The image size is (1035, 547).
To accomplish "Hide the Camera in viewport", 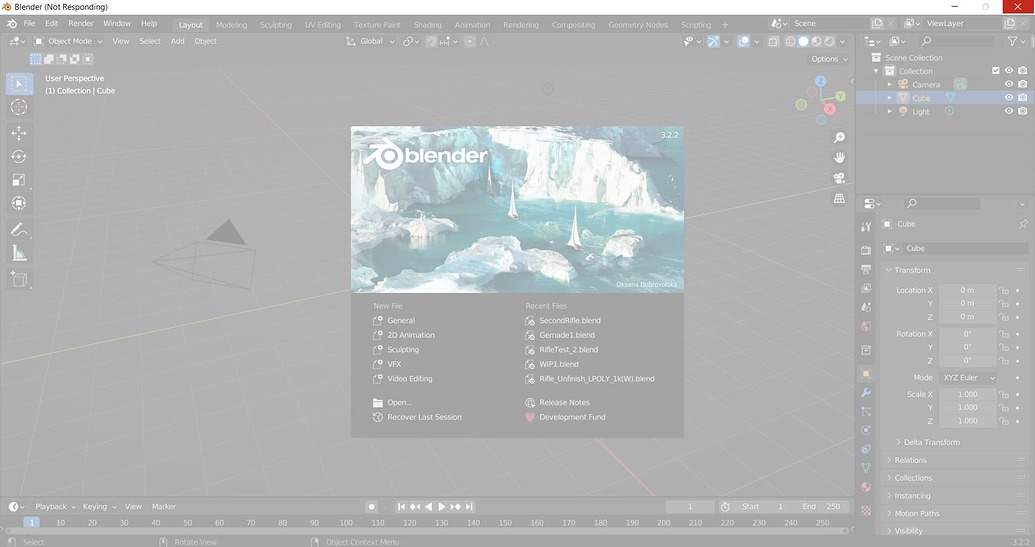I will [x=1009, y=84].
